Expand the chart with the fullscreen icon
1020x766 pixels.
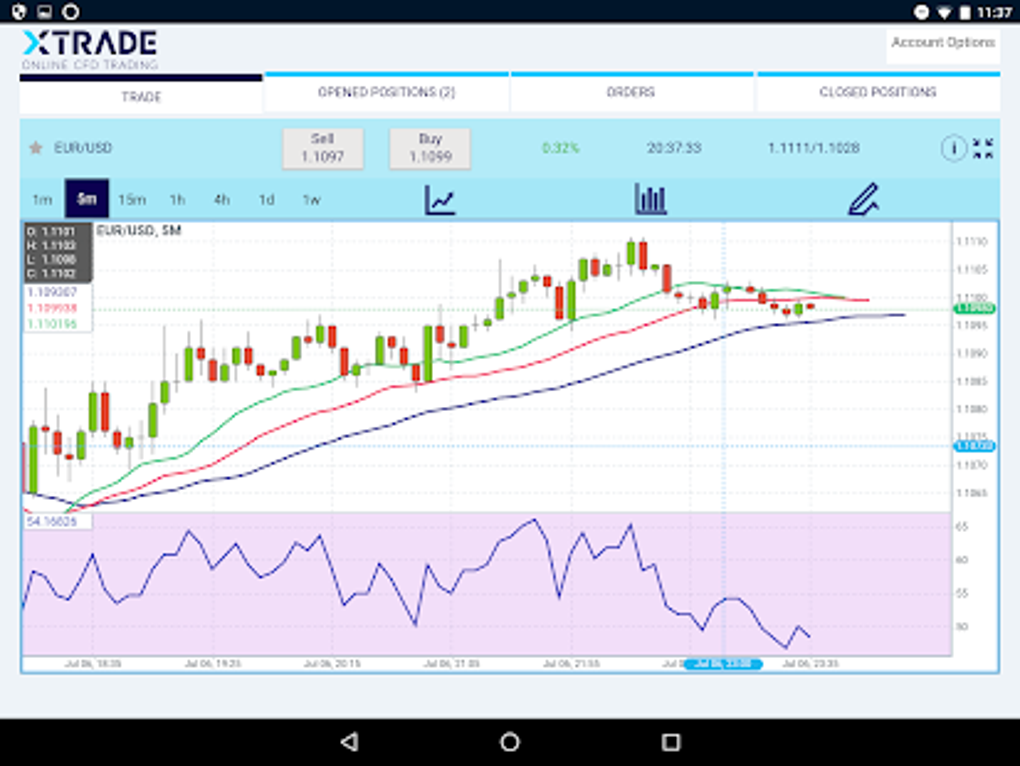point(981,146)
